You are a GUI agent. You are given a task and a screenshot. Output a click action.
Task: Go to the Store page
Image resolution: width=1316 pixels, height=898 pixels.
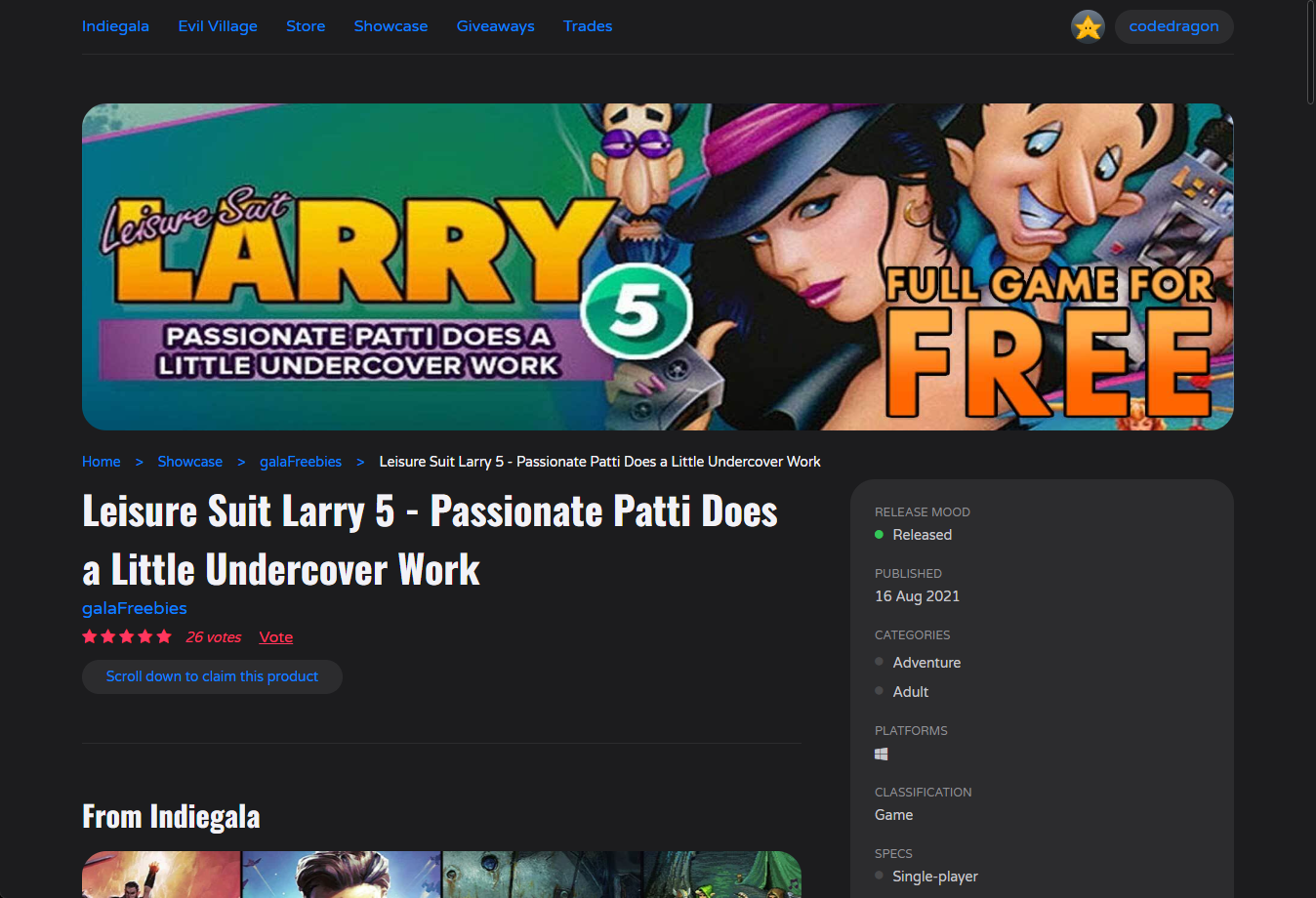point(306,26)
